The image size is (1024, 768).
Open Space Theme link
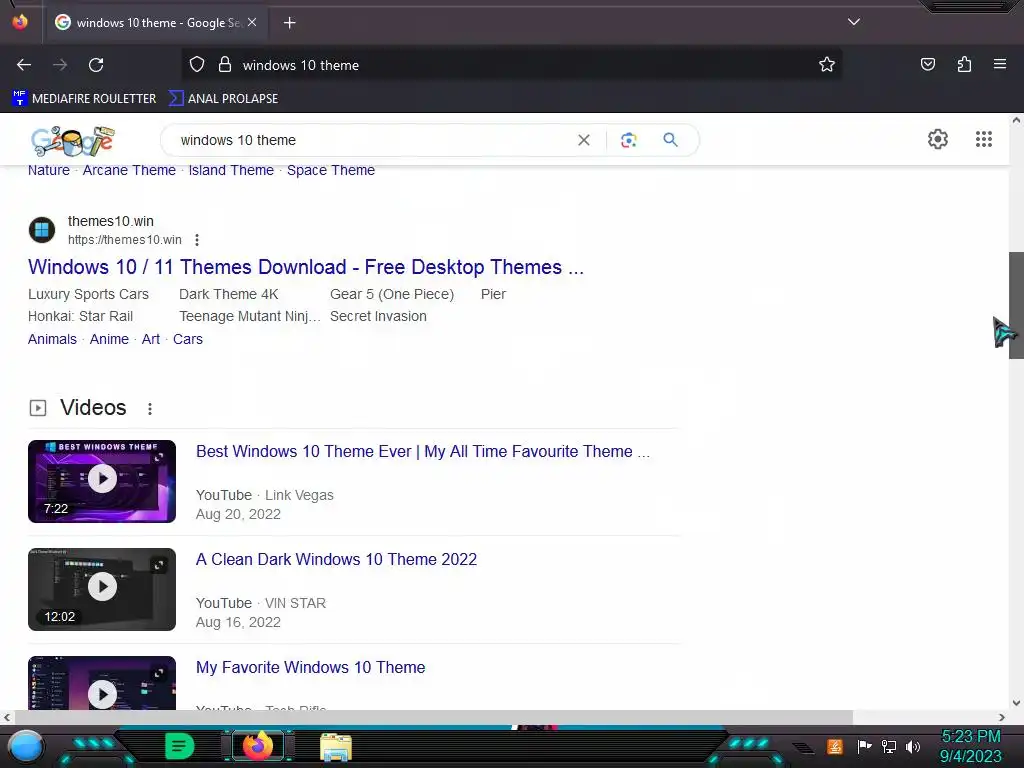[331, 170]
